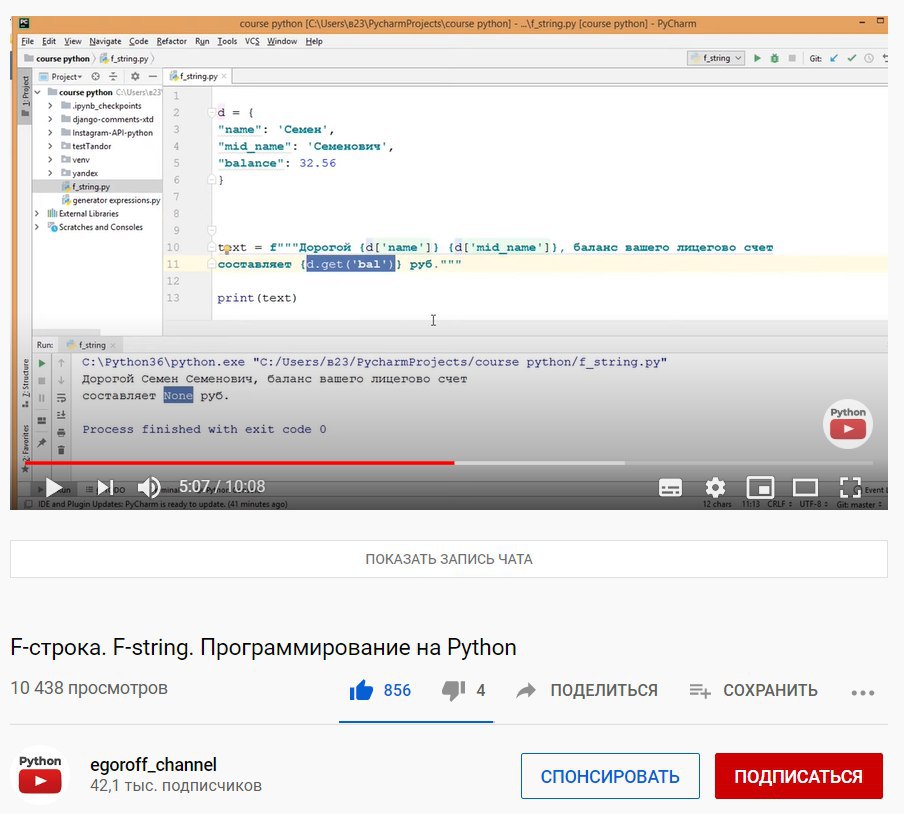Screen dimensions: 904x814
Task: Expand the django-comments-xtd folder
Action: click(x=51, y=119)
